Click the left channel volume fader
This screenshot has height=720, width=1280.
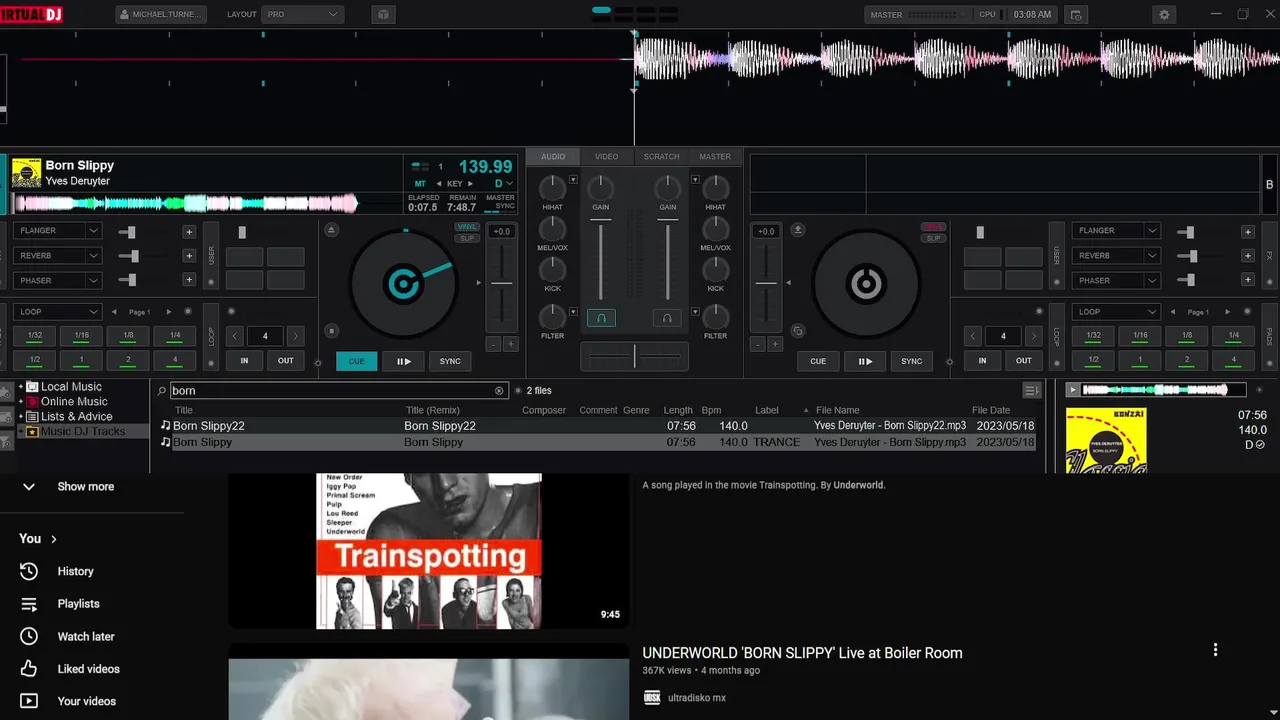click(x=601, y=260)
